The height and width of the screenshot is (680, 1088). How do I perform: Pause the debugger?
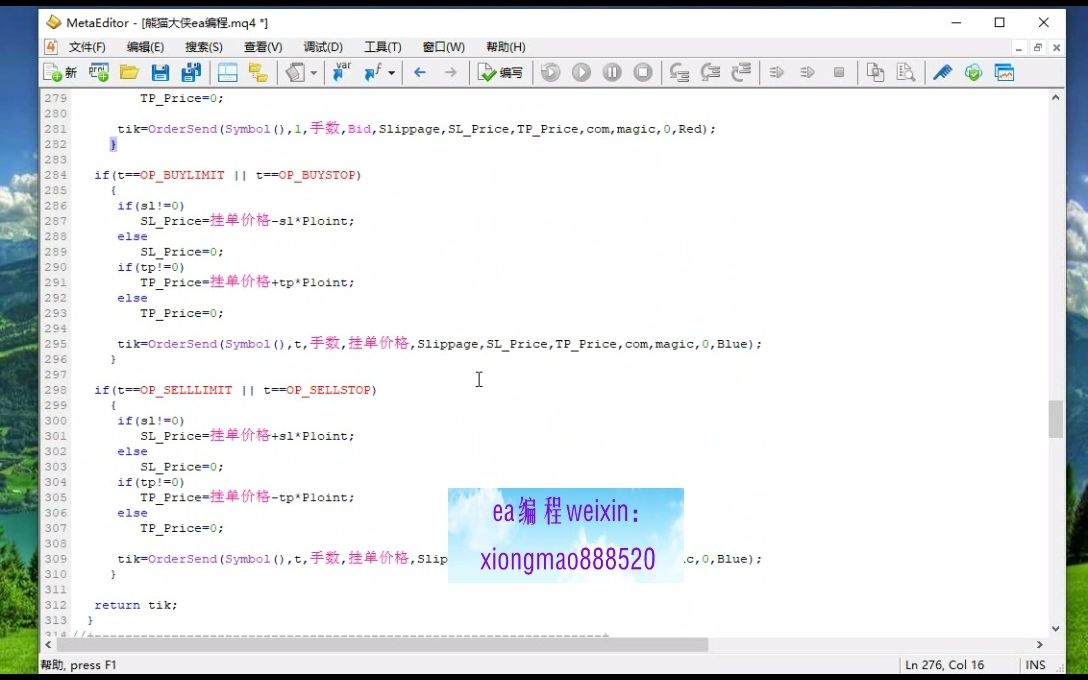click(x=612, y=71)
